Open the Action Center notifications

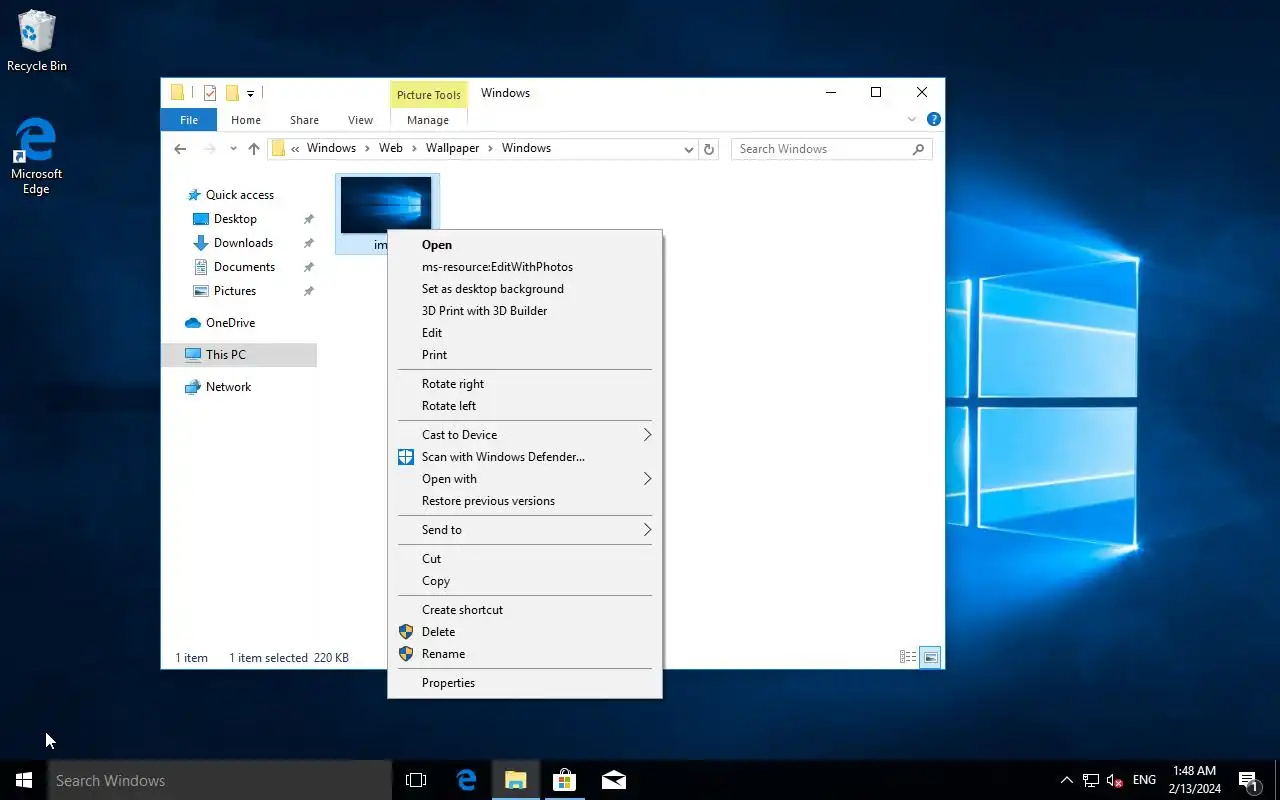tap(1248, 780)
